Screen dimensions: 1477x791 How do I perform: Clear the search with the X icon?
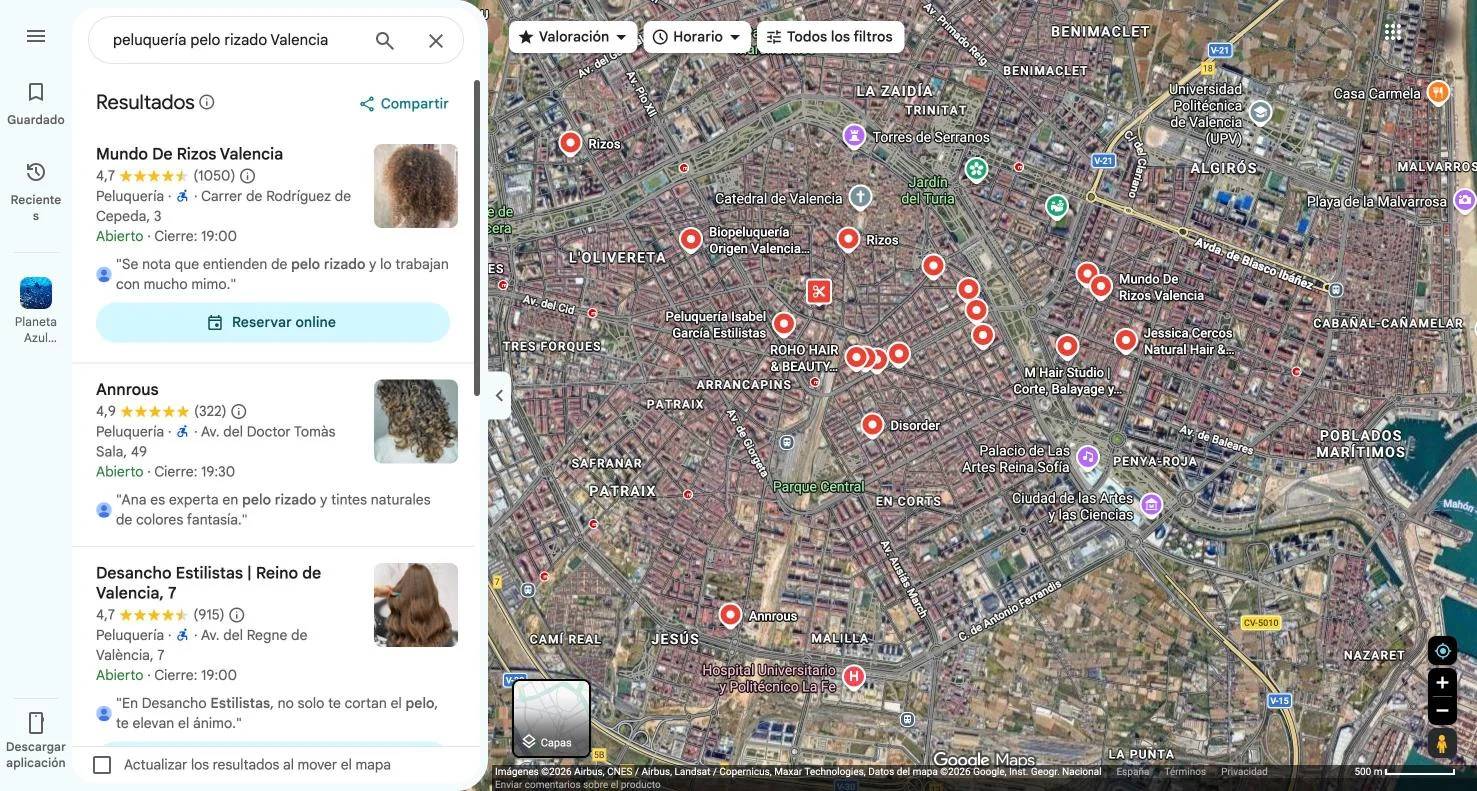point(436,41)
